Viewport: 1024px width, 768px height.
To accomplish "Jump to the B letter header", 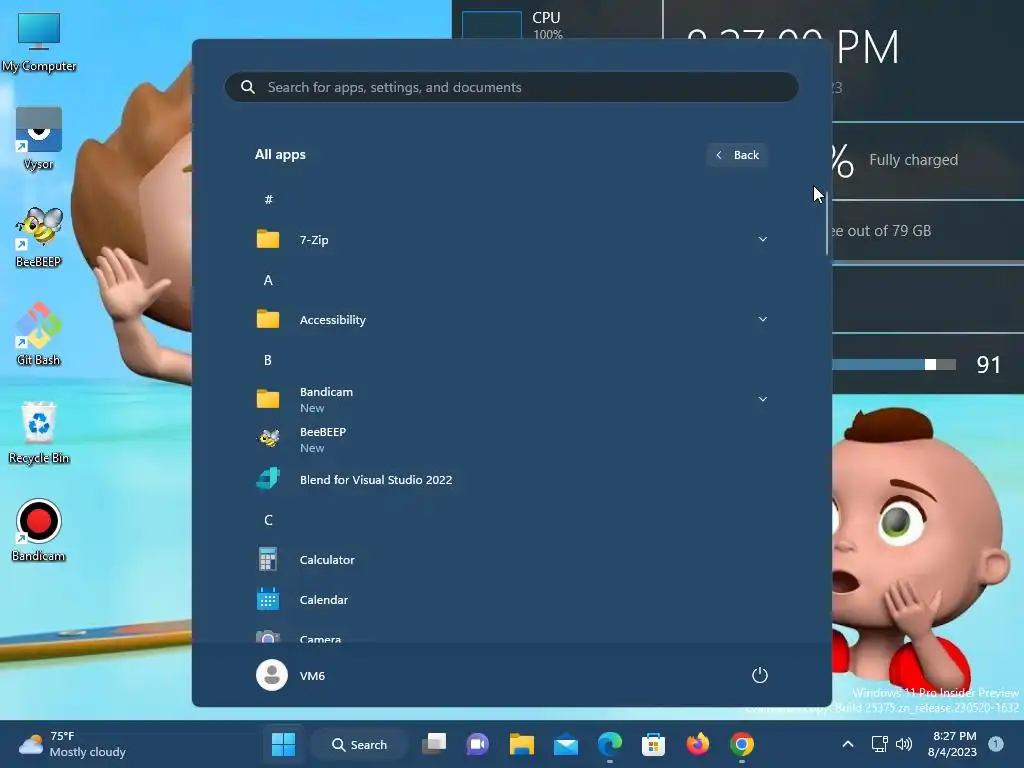I will [268, 360].
